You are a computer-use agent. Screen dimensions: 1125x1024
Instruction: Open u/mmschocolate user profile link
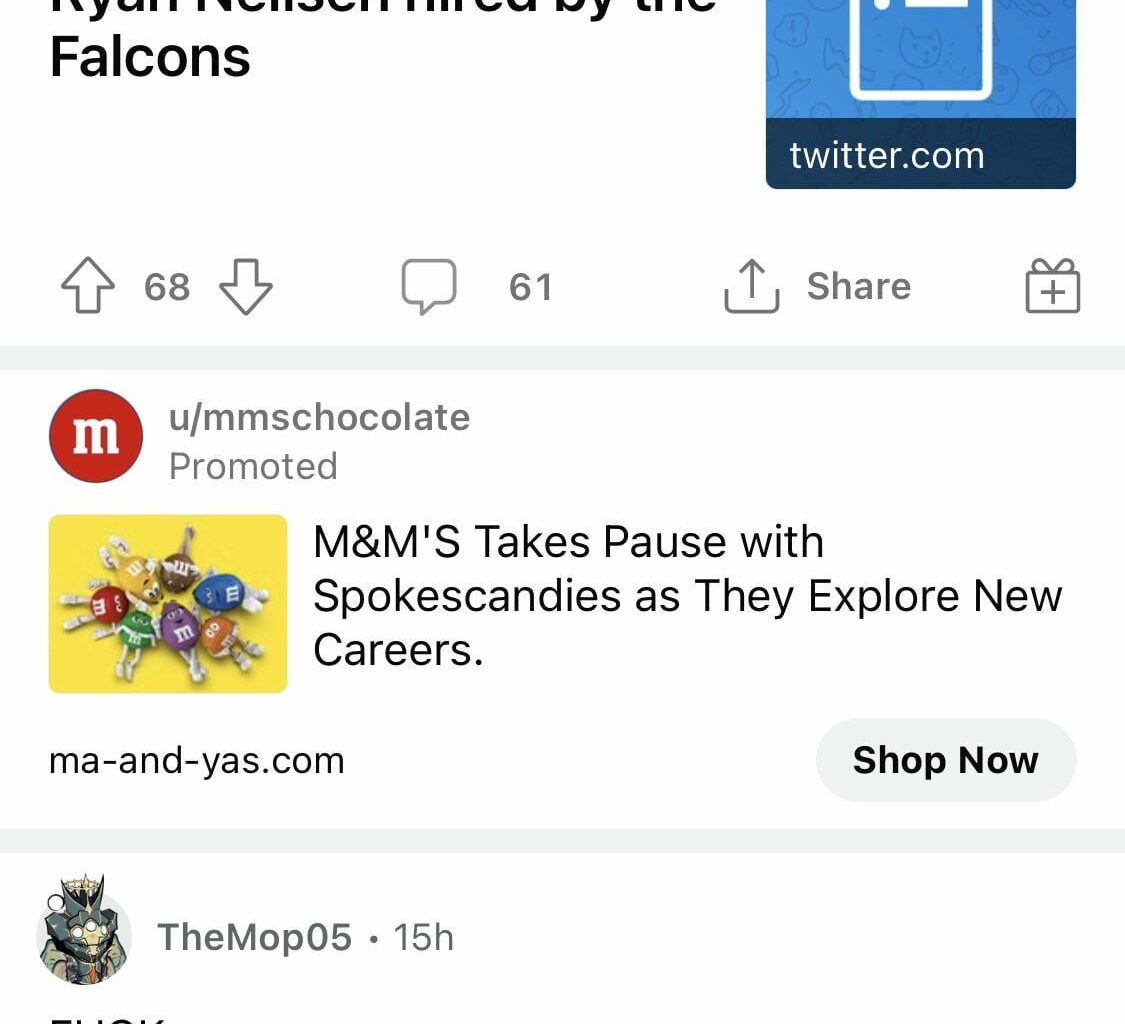tap(319, 417)
